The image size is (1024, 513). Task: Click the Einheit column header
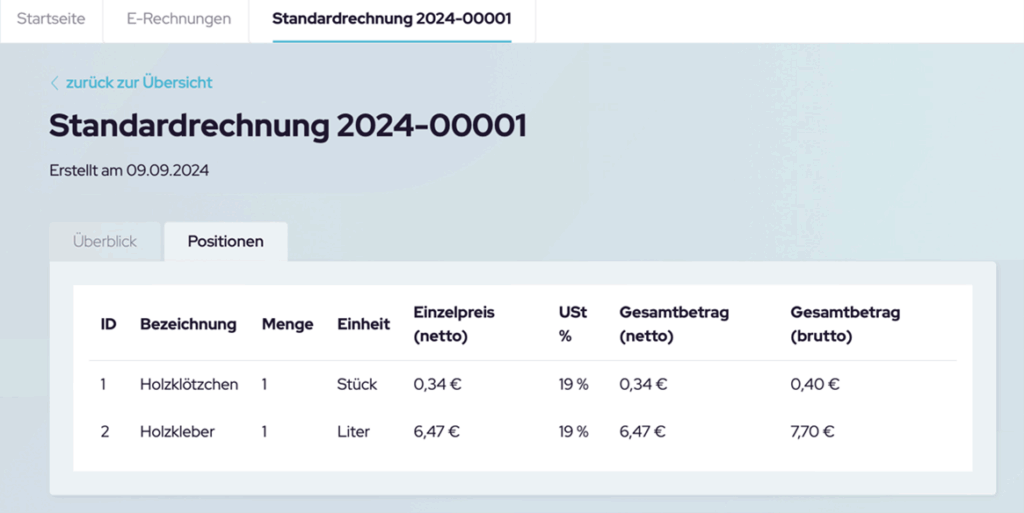pos(363,324)
